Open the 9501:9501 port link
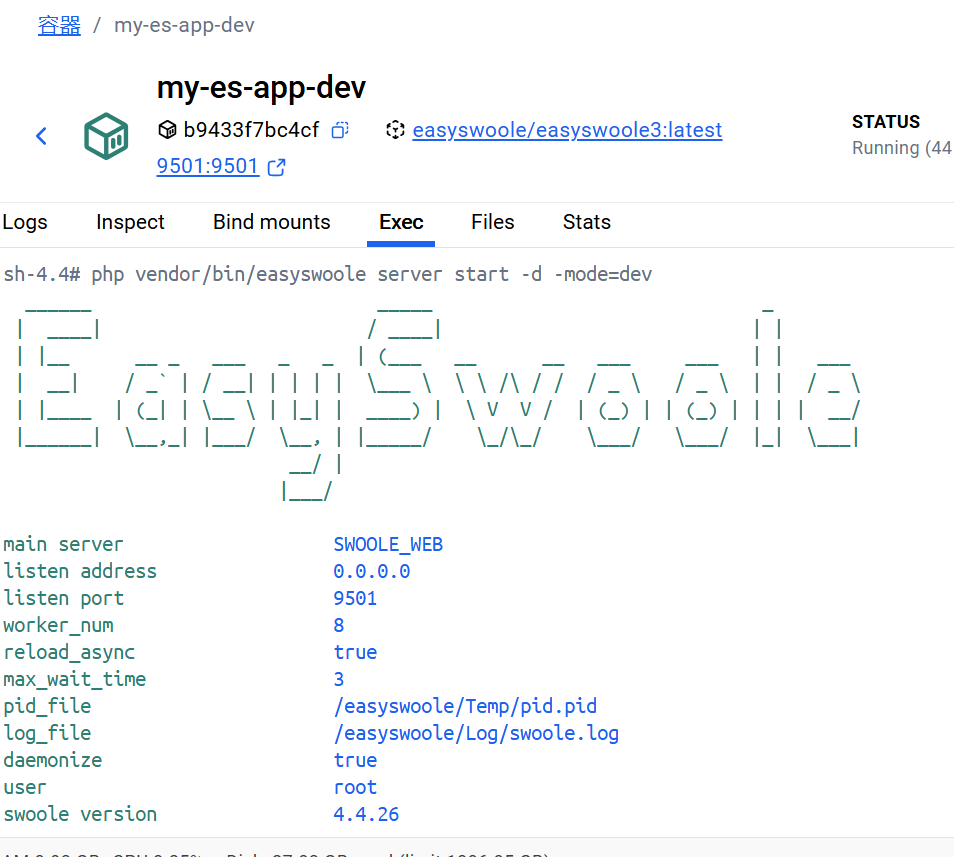Screen dimensions: 954x857 [207, 166]
